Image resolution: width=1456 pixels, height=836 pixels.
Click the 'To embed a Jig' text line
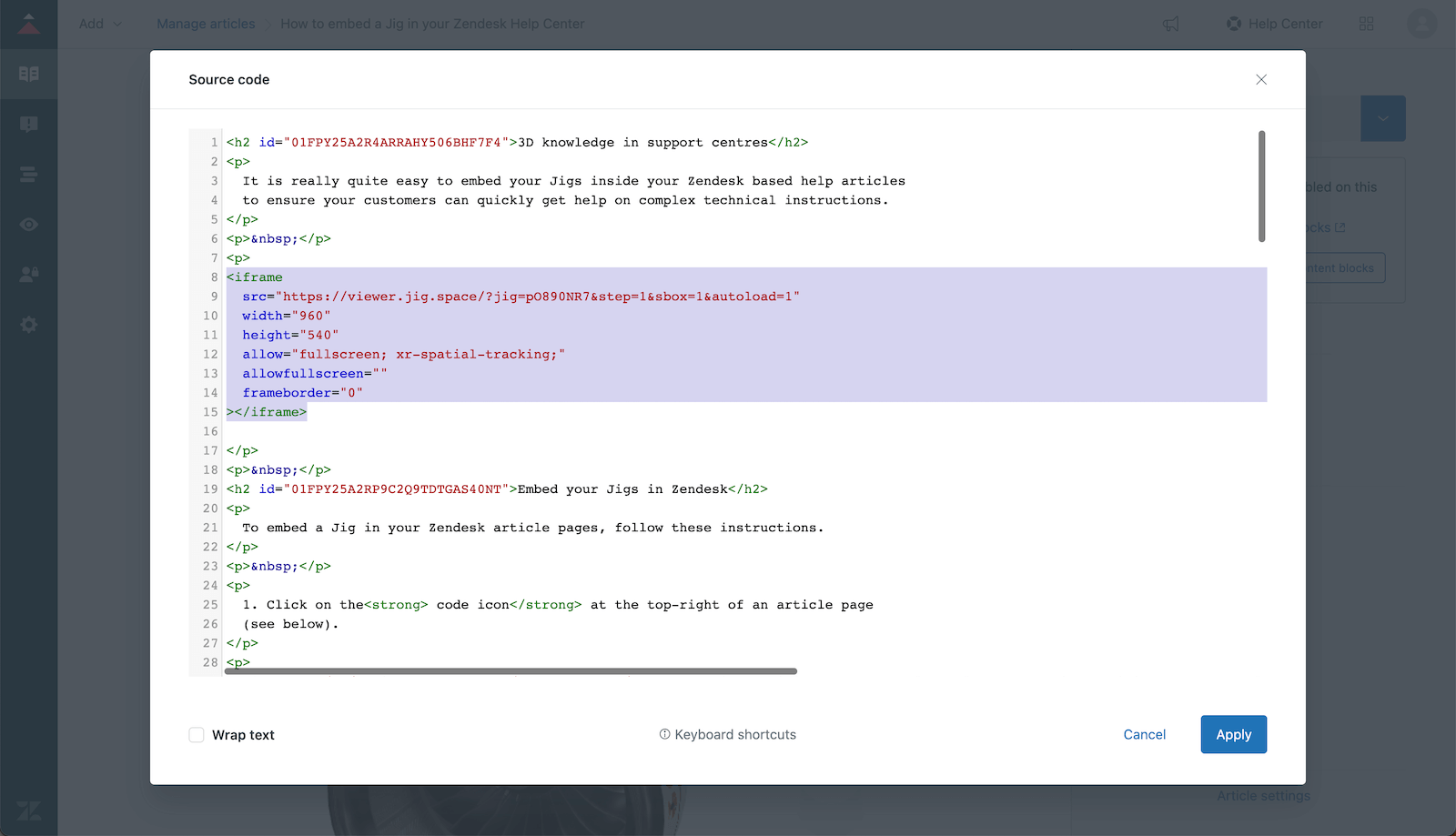coord(532,528)
